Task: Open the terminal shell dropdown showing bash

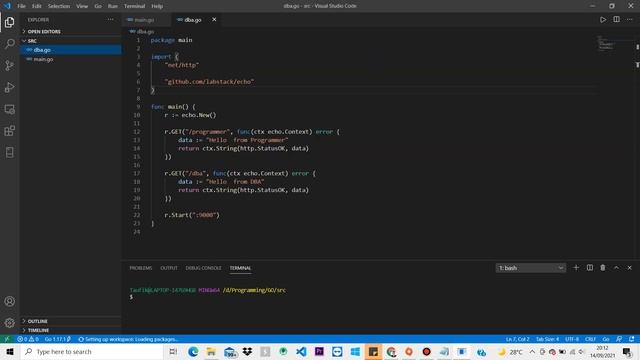Action: pyautogui.click(x=531, y=268)
